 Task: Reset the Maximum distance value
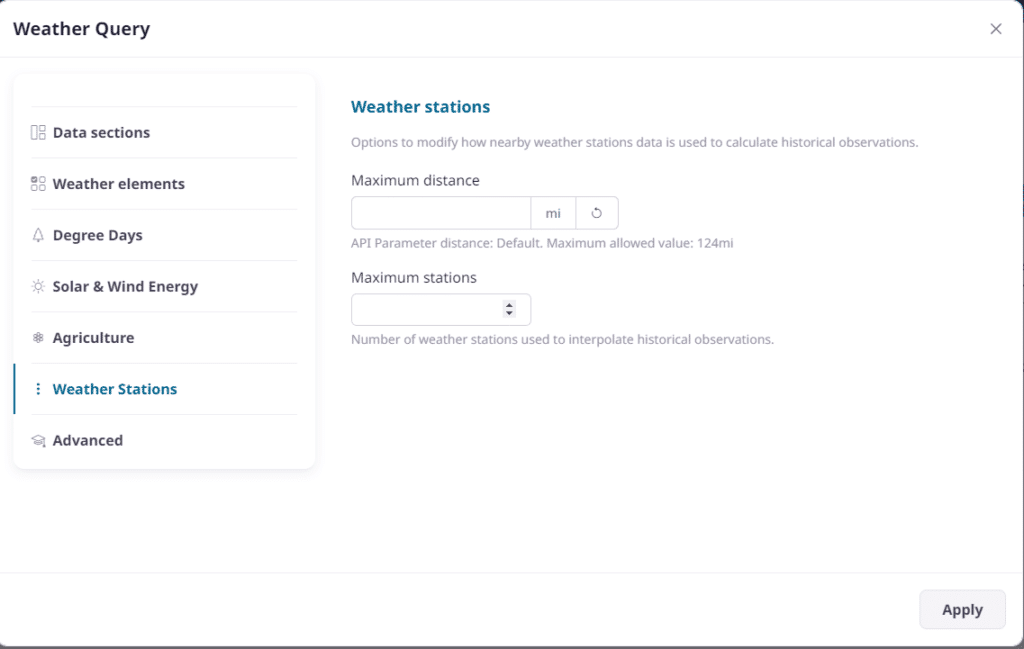click(x=597, y=212)
